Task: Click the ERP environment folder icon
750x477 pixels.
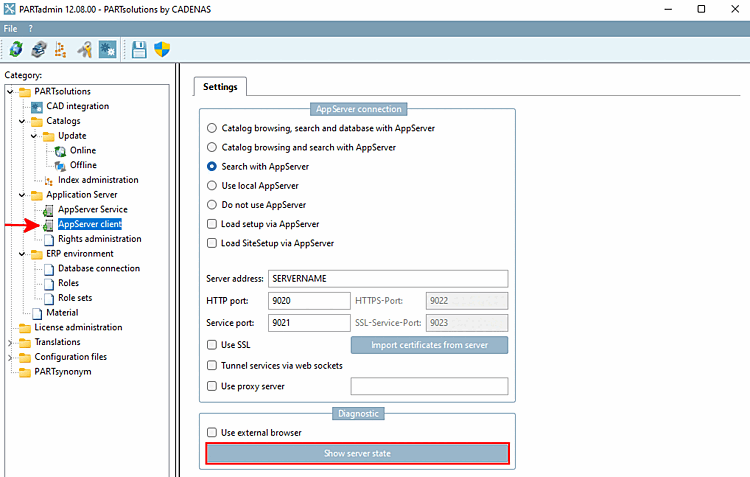Action: 37,254
